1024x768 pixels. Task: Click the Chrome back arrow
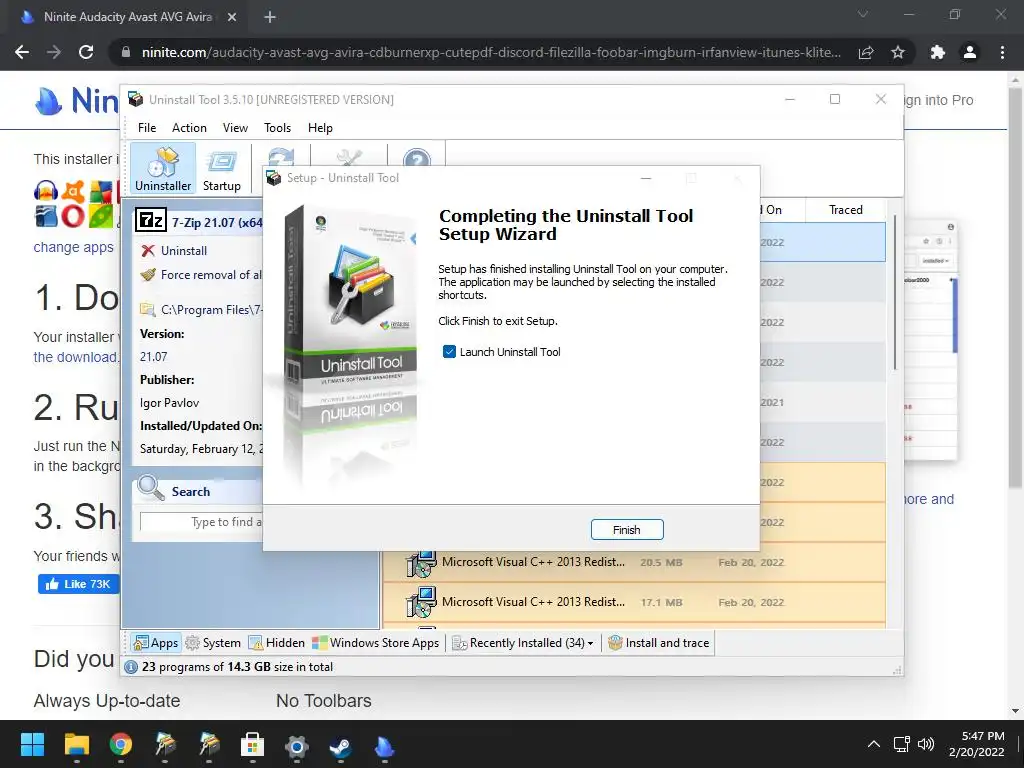tap(22, 52)
